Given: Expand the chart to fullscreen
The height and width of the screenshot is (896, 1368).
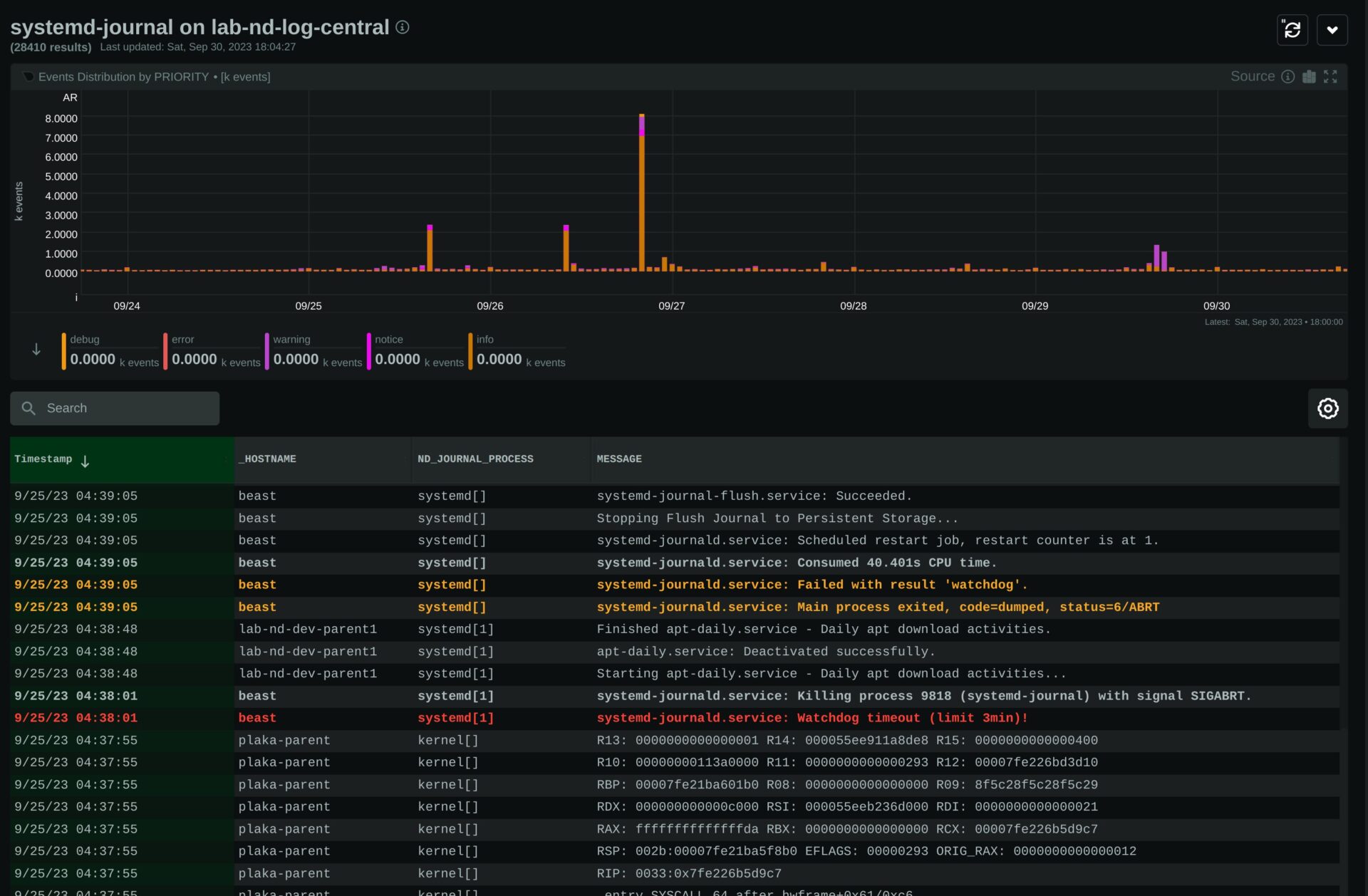Looking at the screenshot, I should tap(1330, 76).
